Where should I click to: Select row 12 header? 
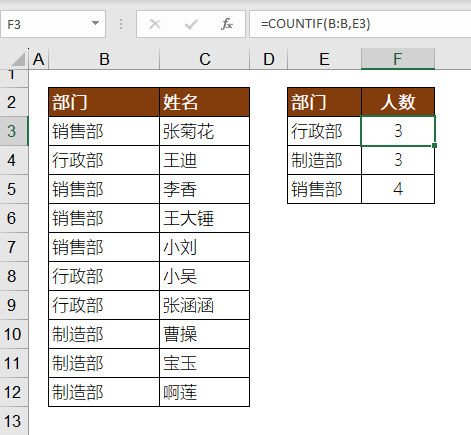(x=14, y=392)
